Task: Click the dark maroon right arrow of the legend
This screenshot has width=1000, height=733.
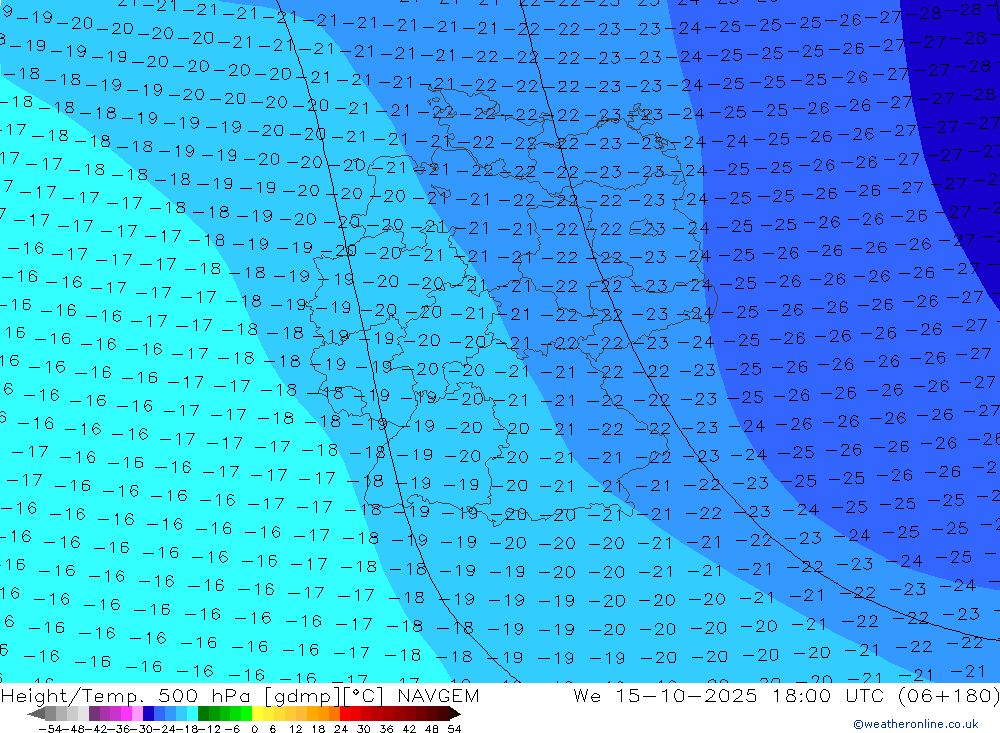Action: coord(455,714)
